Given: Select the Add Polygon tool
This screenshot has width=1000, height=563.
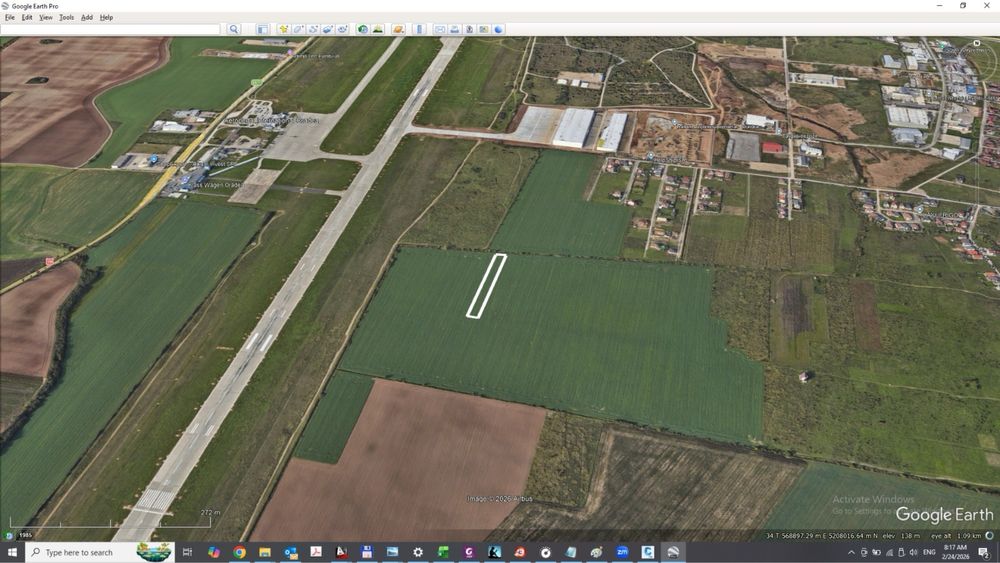Looking at the screenshot, I should click(298, 29).
